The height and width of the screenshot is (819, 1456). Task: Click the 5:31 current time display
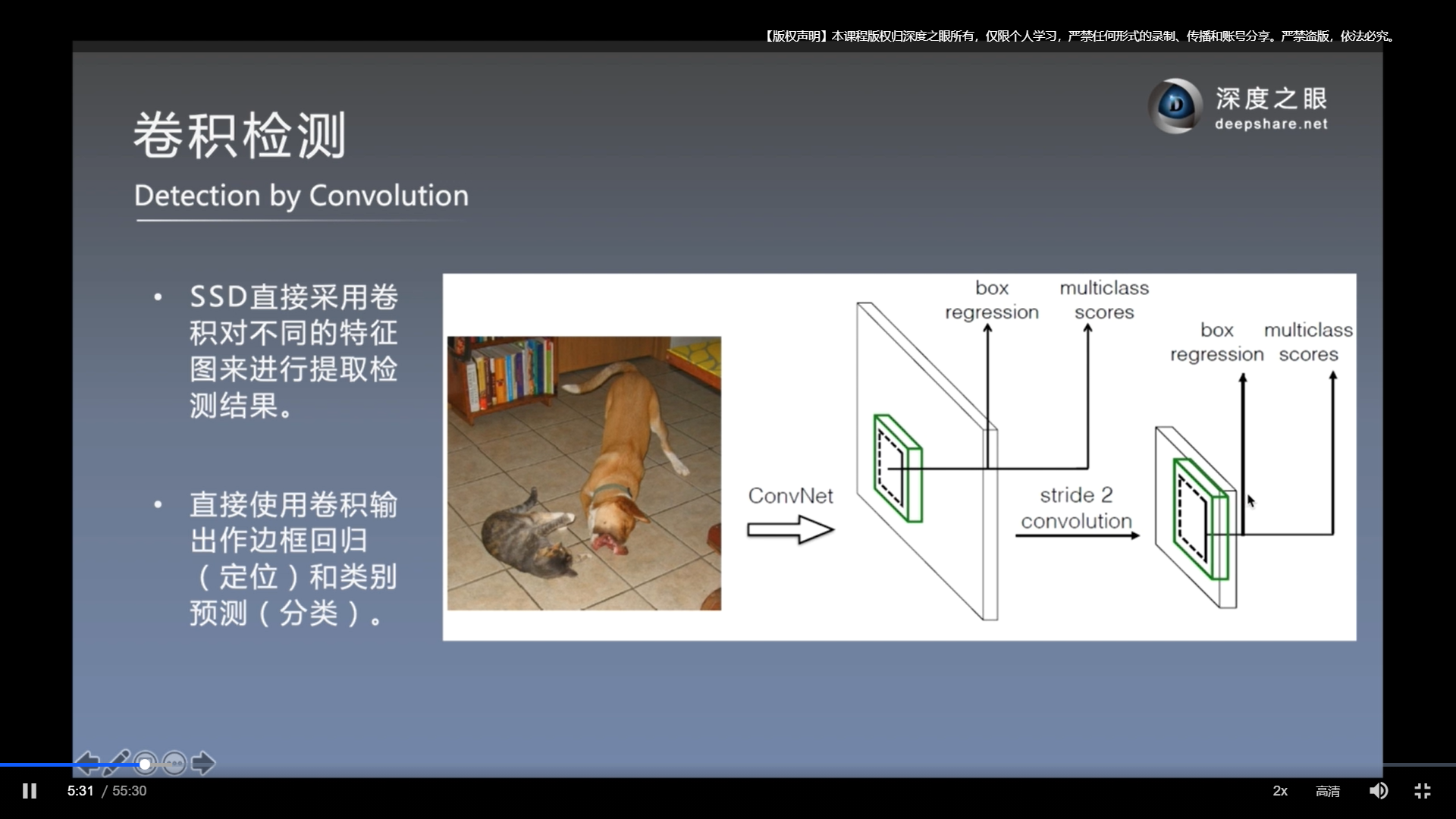pyautogui.click(x=80, y=791)
